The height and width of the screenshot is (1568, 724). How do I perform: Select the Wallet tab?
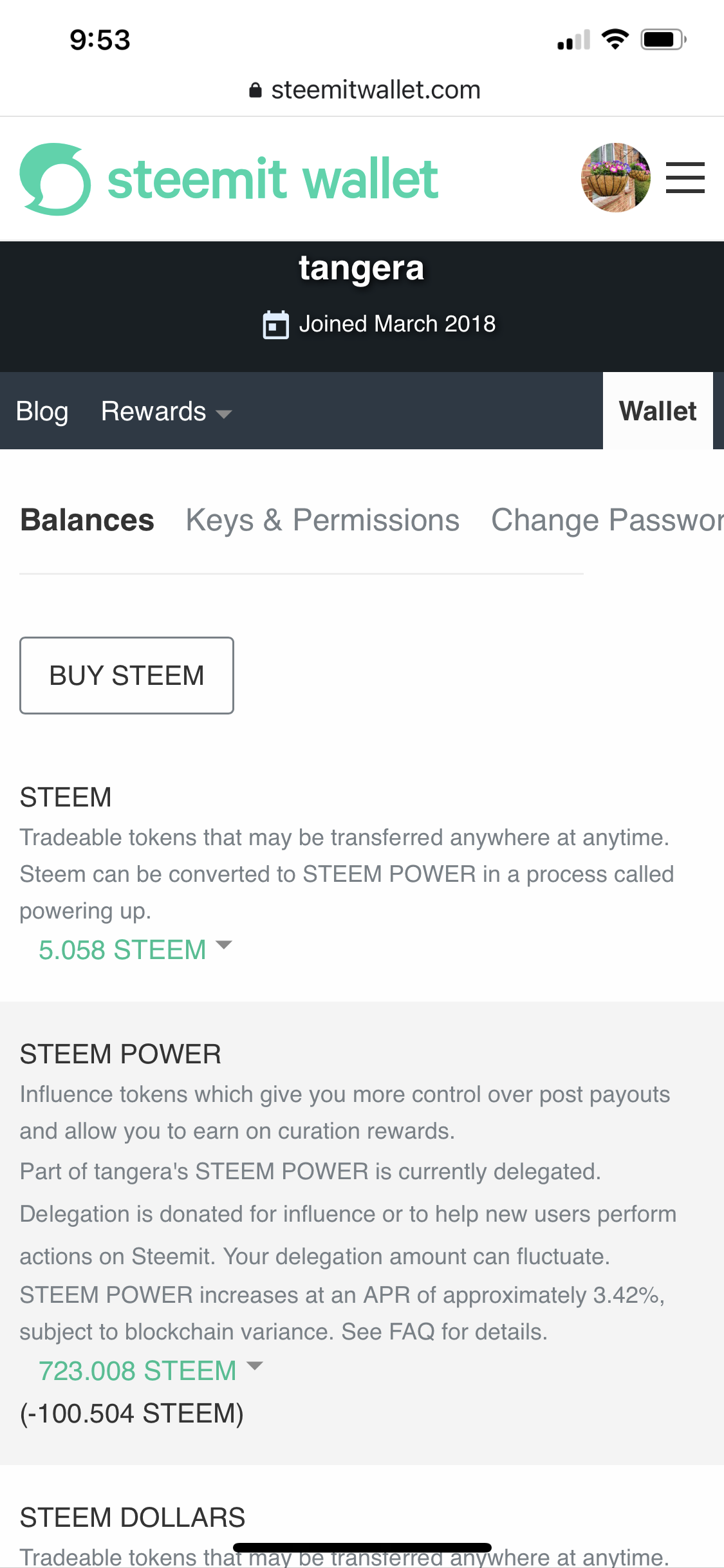coord(658,411)
